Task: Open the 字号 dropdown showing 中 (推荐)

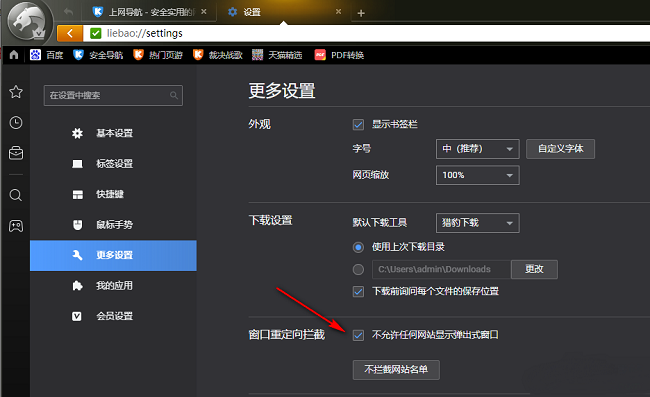Action: pos(478,149)
